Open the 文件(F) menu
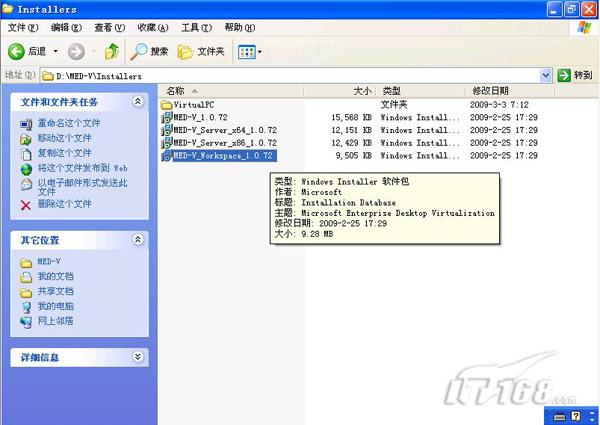The image size is (600, 425). coord(23,28)
